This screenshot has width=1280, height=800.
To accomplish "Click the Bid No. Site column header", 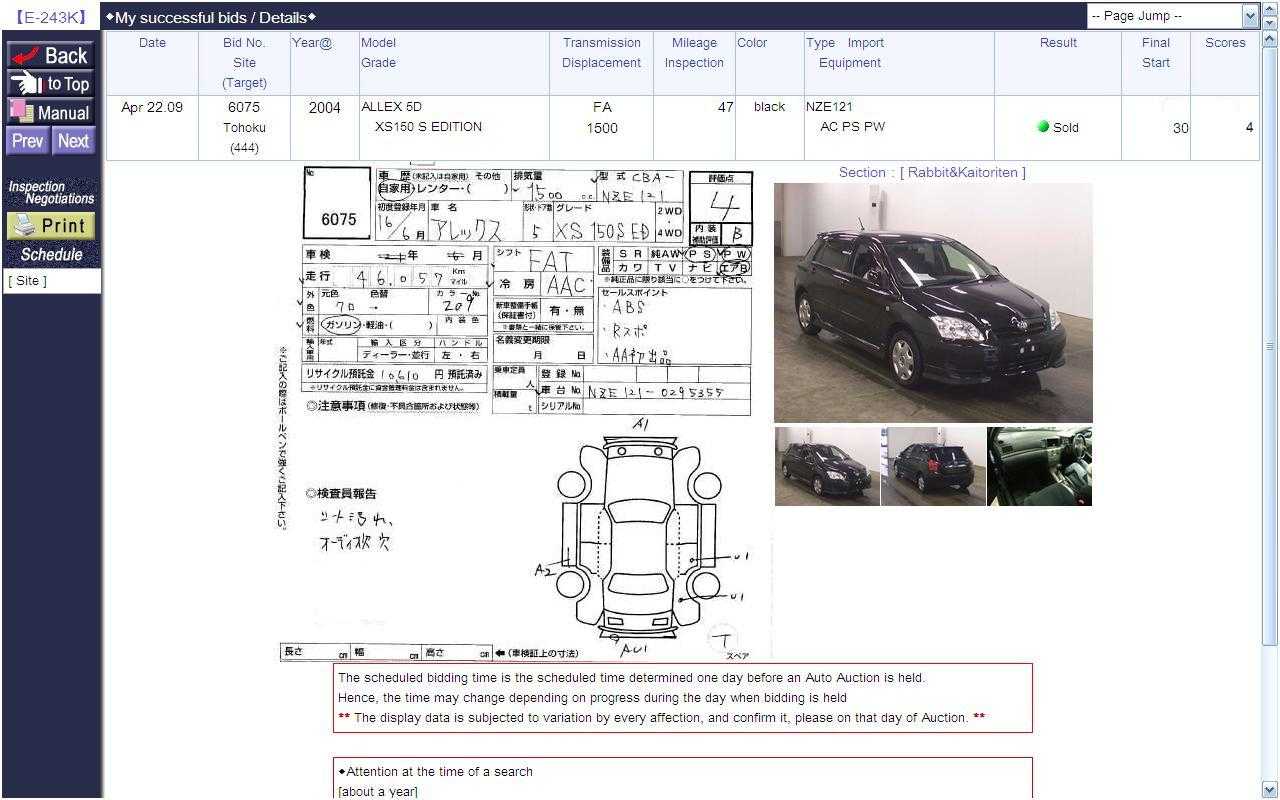I will 244,63.
